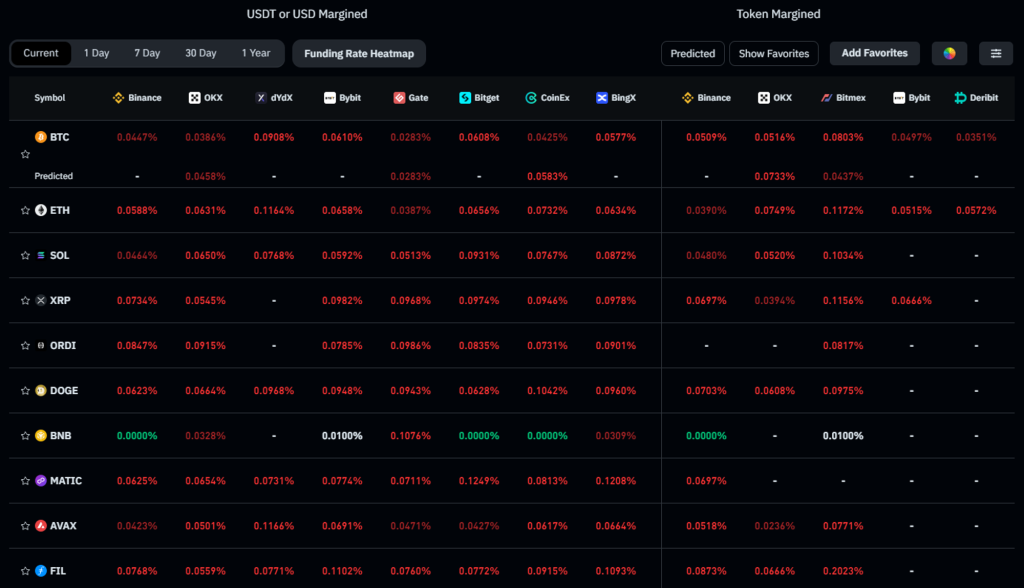Open the filter settings sliders icon
The height and width of the screenshot is (588, 1024).
tap(996, 53)
